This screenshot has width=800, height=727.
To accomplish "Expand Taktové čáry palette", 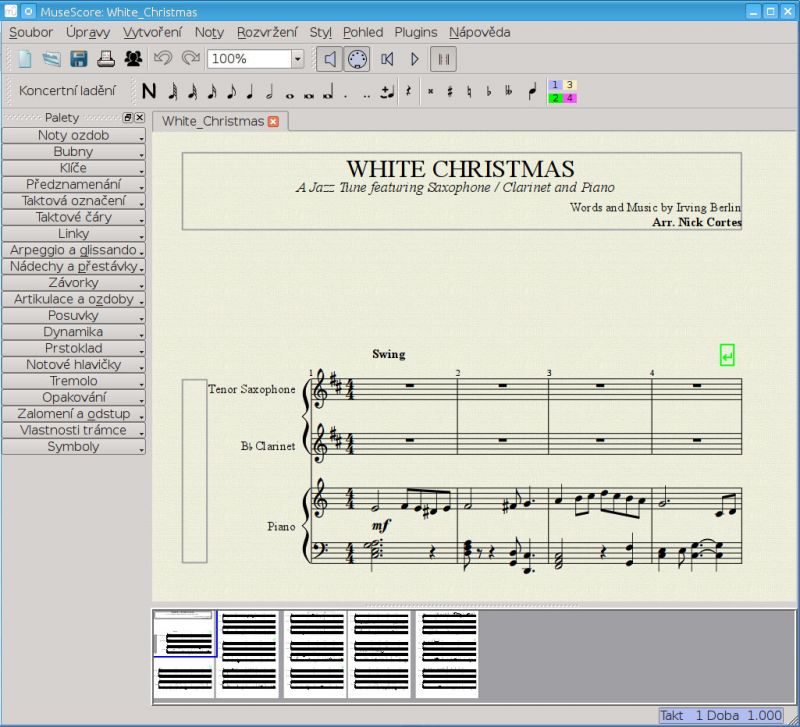I will (x=73, y=217).
